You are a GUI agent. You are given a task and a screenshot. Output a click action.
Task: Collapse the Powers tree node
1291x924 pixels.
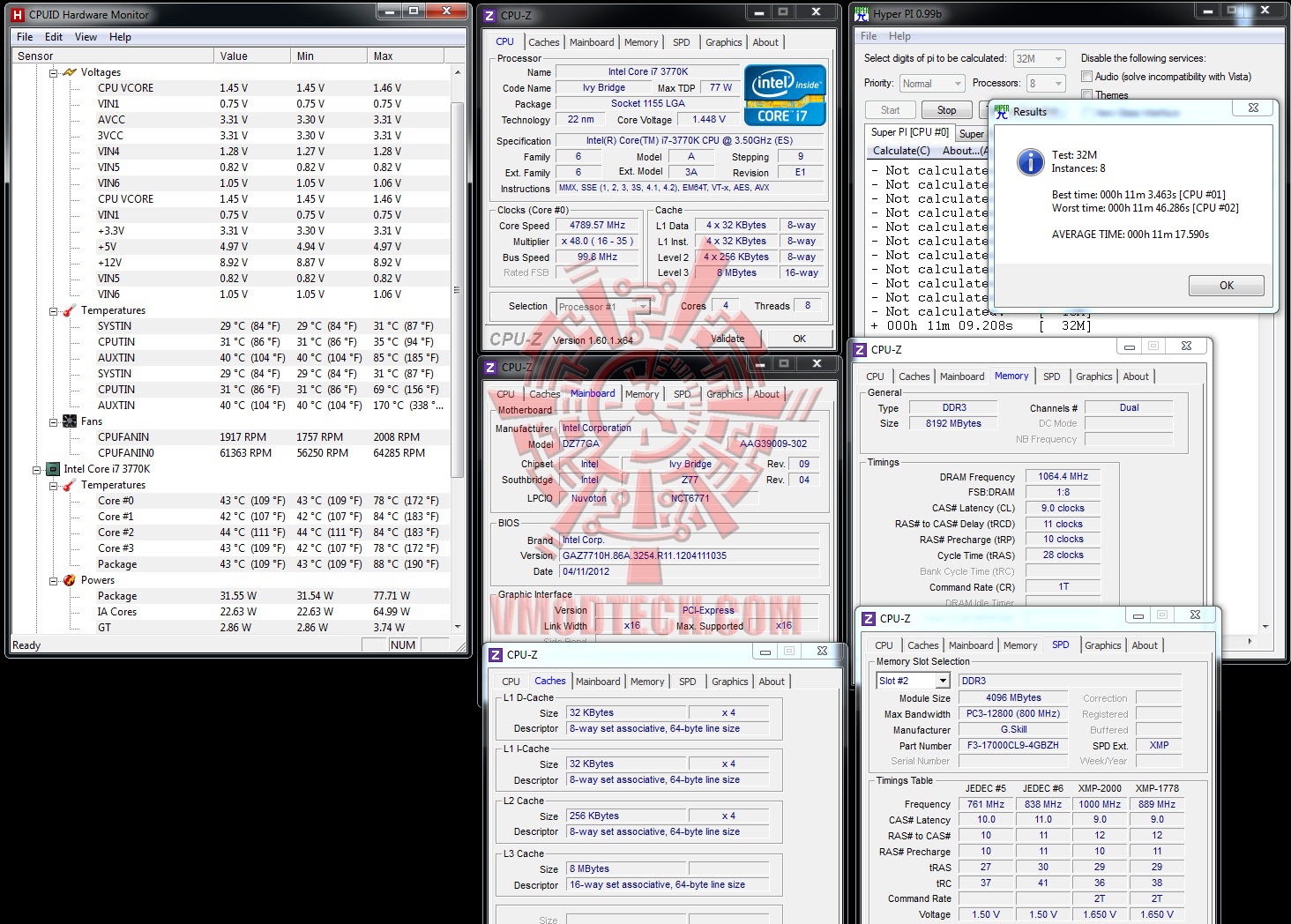point(53,581)
